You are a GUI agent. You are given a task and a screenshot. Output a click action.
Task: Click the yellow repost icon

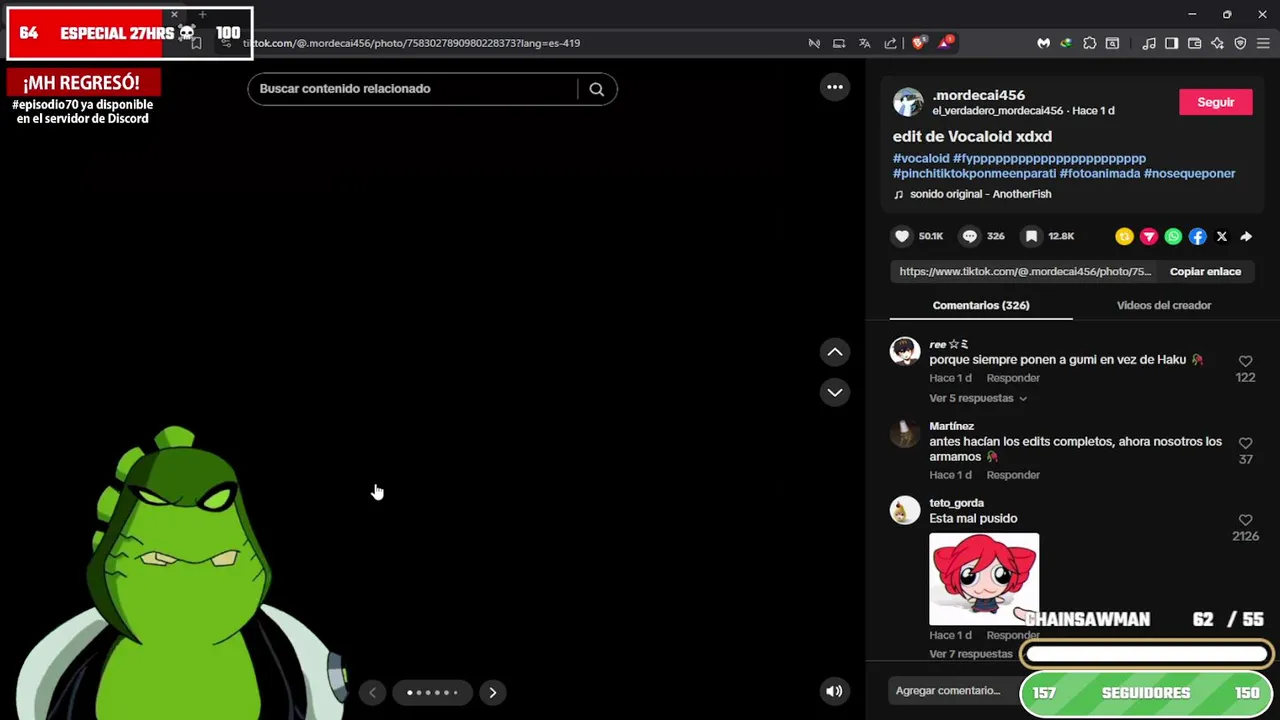[1124, 237]
